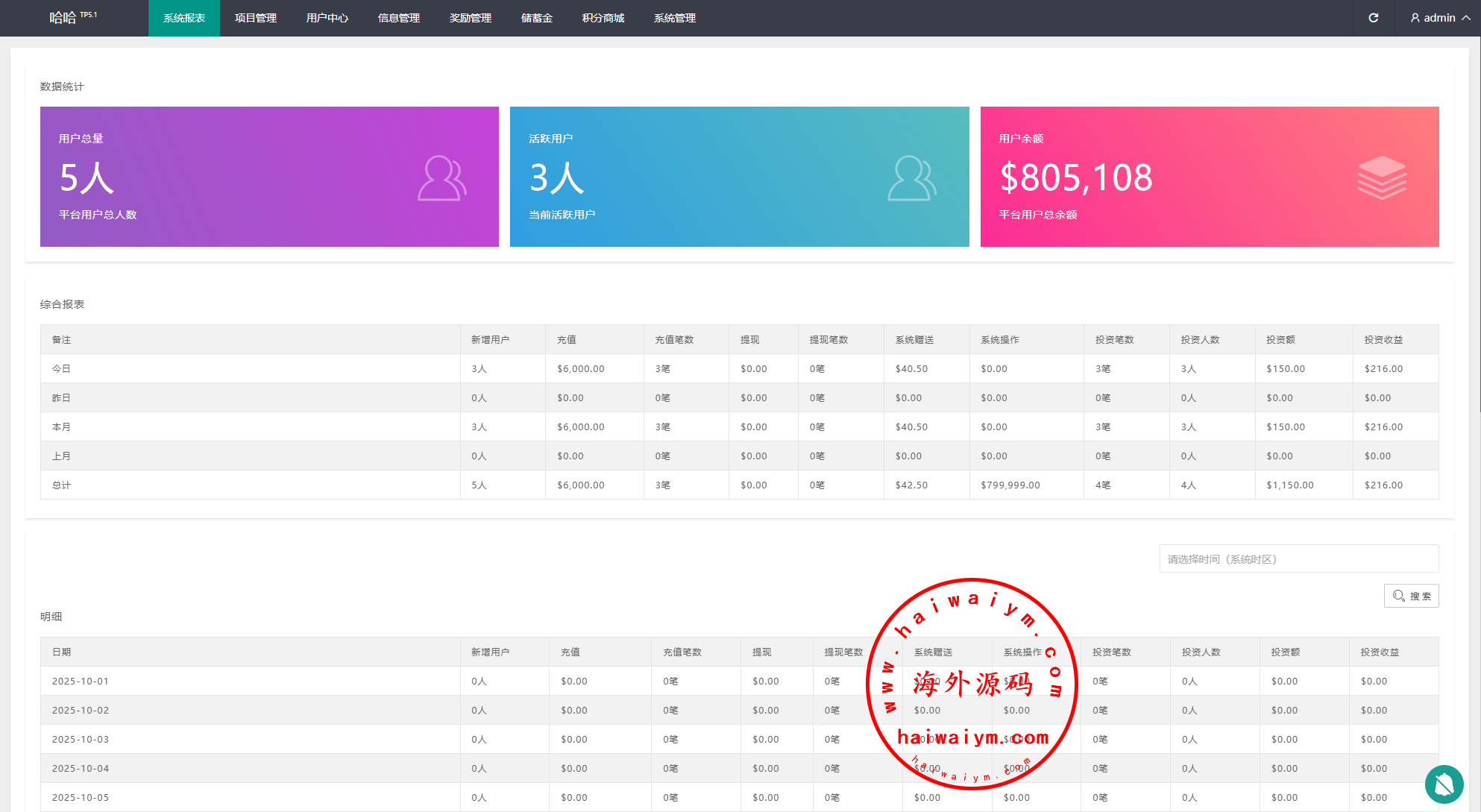Click the refresh icon in top bar
1481x812 pixels.
point(1373,18)
